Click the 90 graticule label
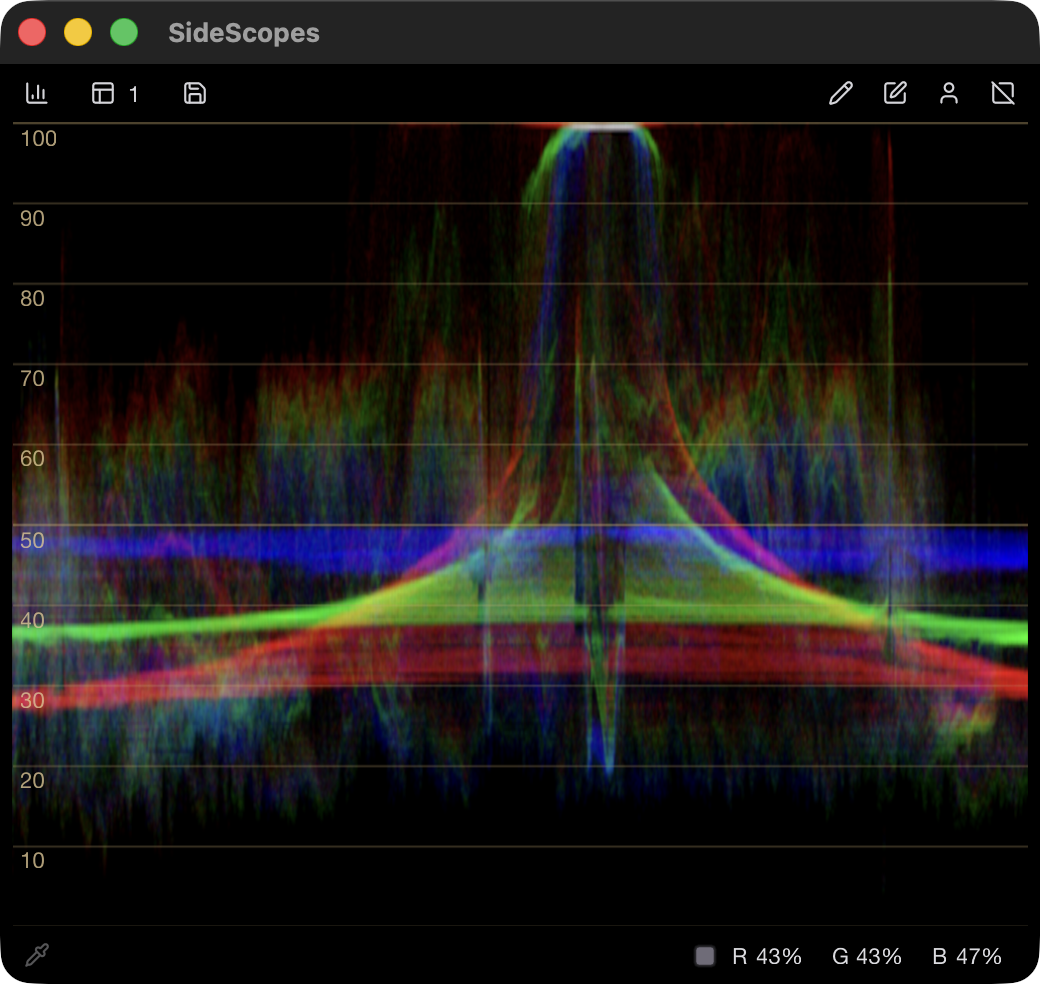The width and height of the screenshot is (1040, 984). pos(32,219)
